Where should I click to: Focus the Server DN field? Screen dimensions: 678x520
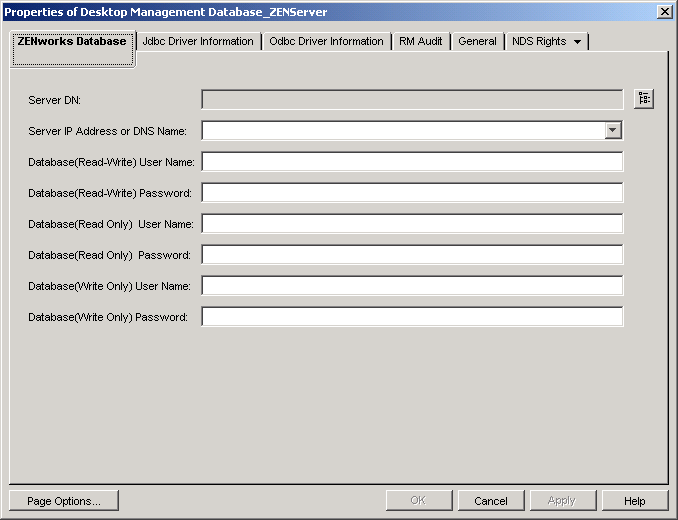coord(412,99)
